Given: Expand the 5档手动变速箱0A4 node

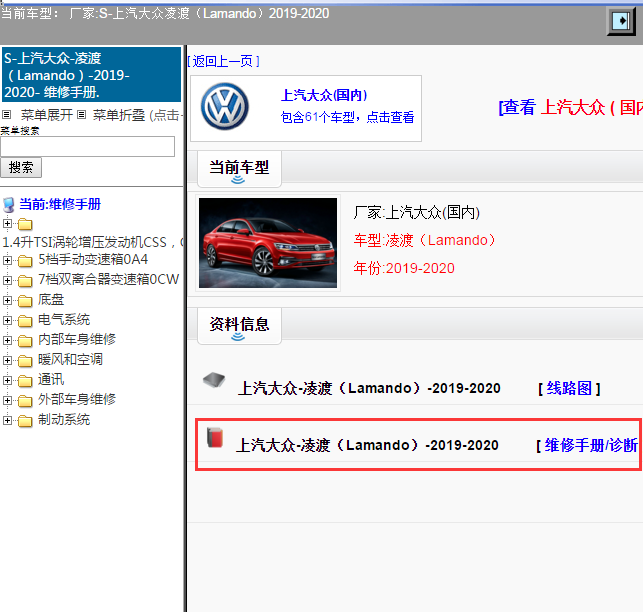Looking at the screenshot, I should (7, 260).
